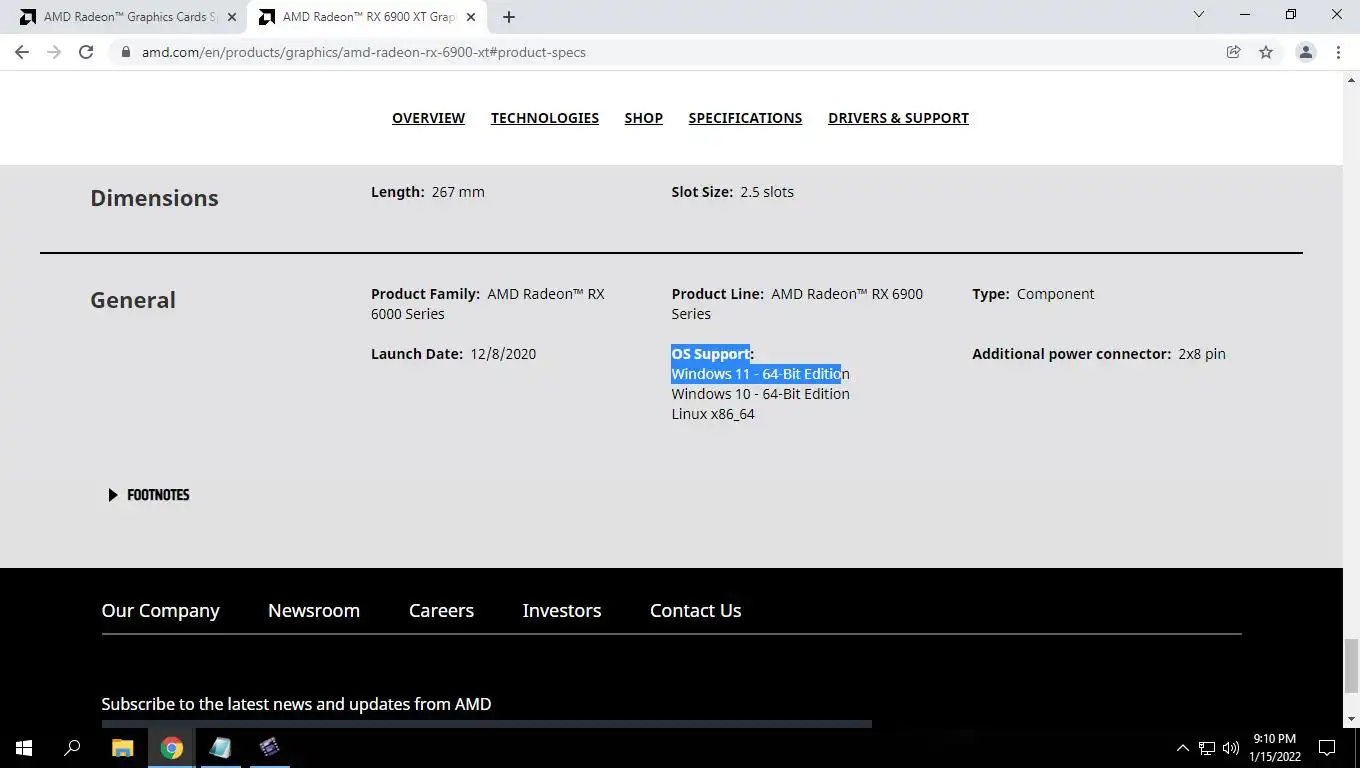Close the Radeon Graphics Cards Specs tab
Viewport: 1360px width, 768px height.
click(232, 17)
